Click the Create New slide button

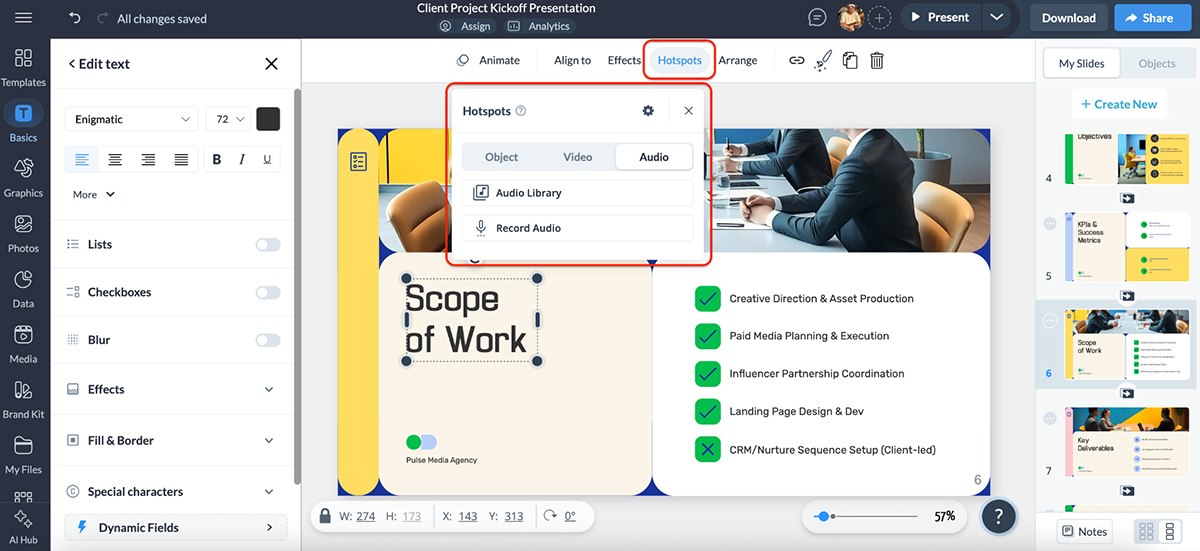pos(1118,104)
